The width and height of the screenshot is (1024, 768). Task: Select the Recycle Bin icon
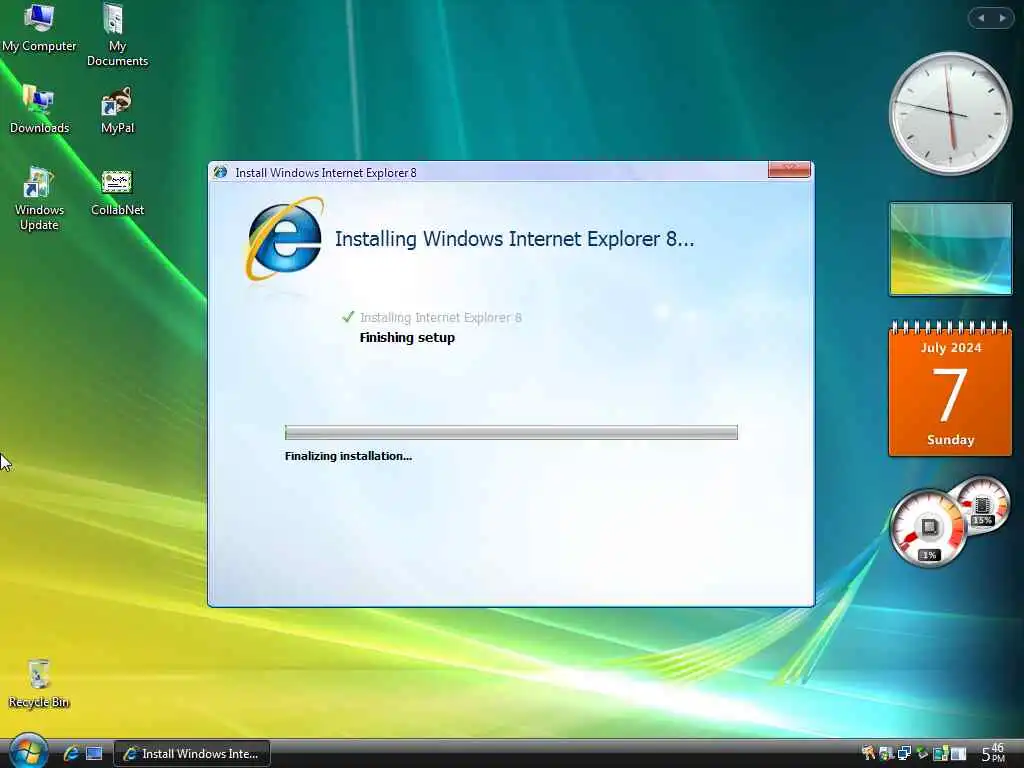click(x=39, y=684)
